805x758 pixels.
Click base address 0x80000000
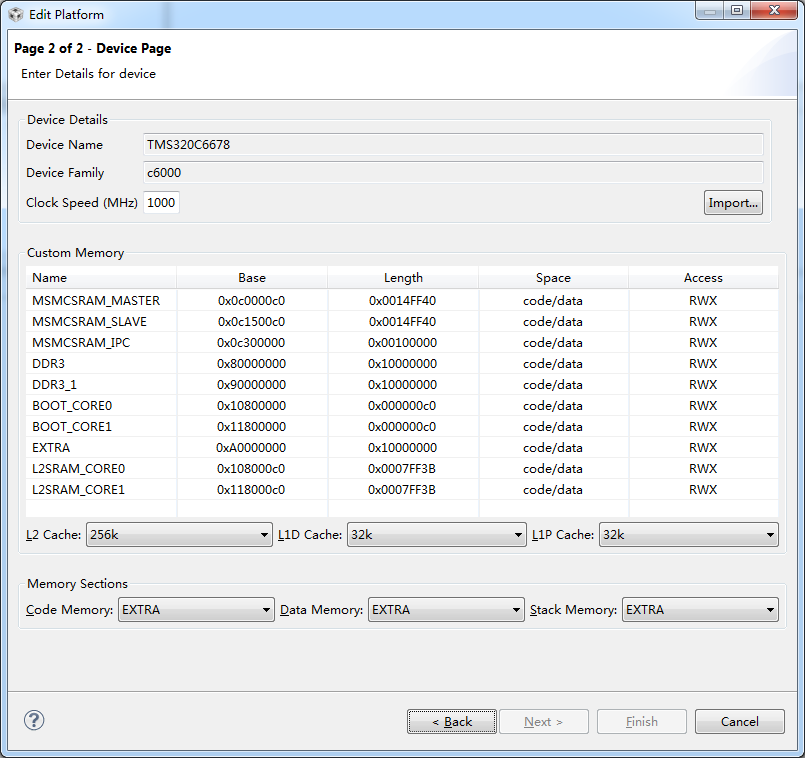pos(251,364)
